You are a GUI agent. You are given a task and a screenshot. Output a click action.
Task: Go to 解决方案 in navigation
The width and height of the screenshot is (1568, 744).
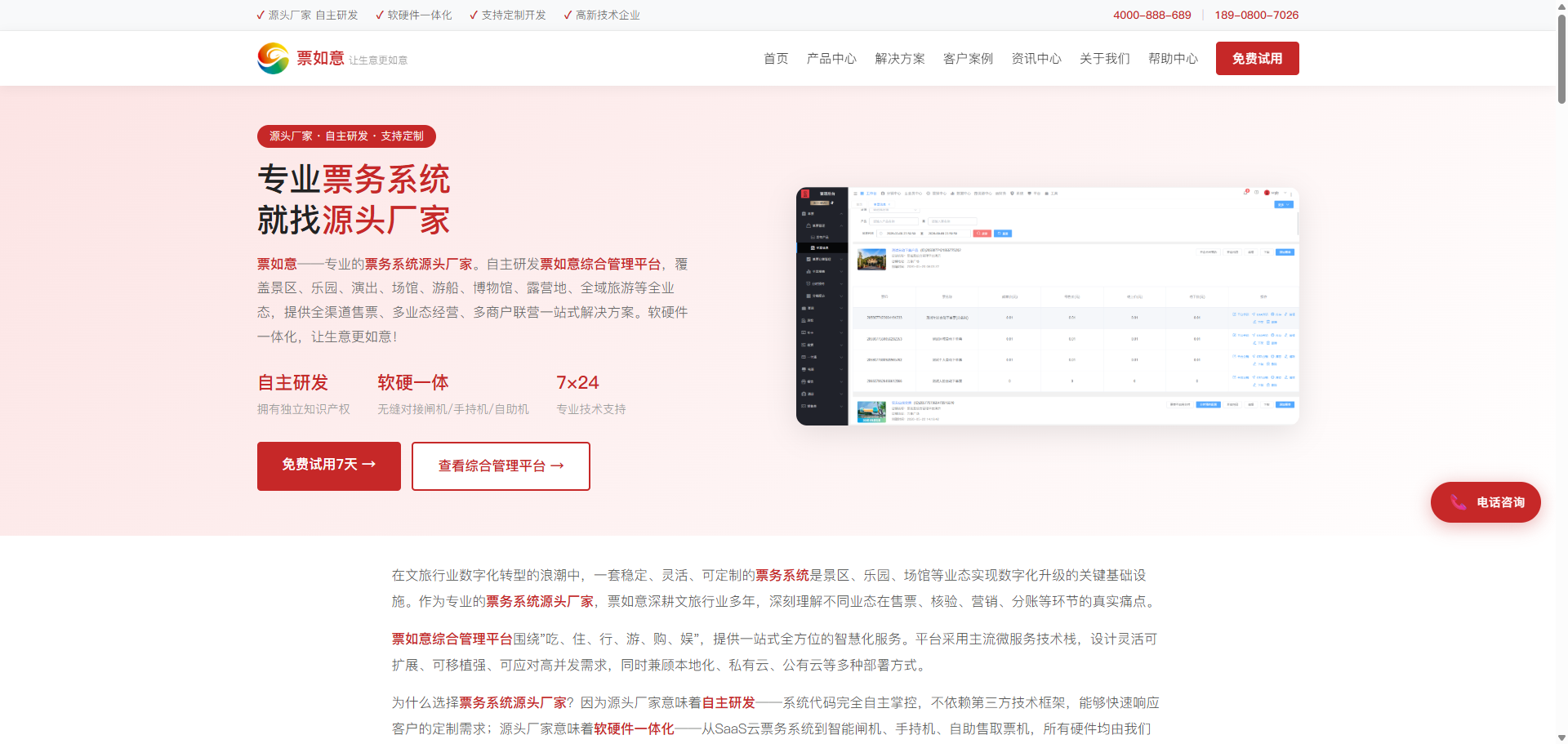click(900, 59)
